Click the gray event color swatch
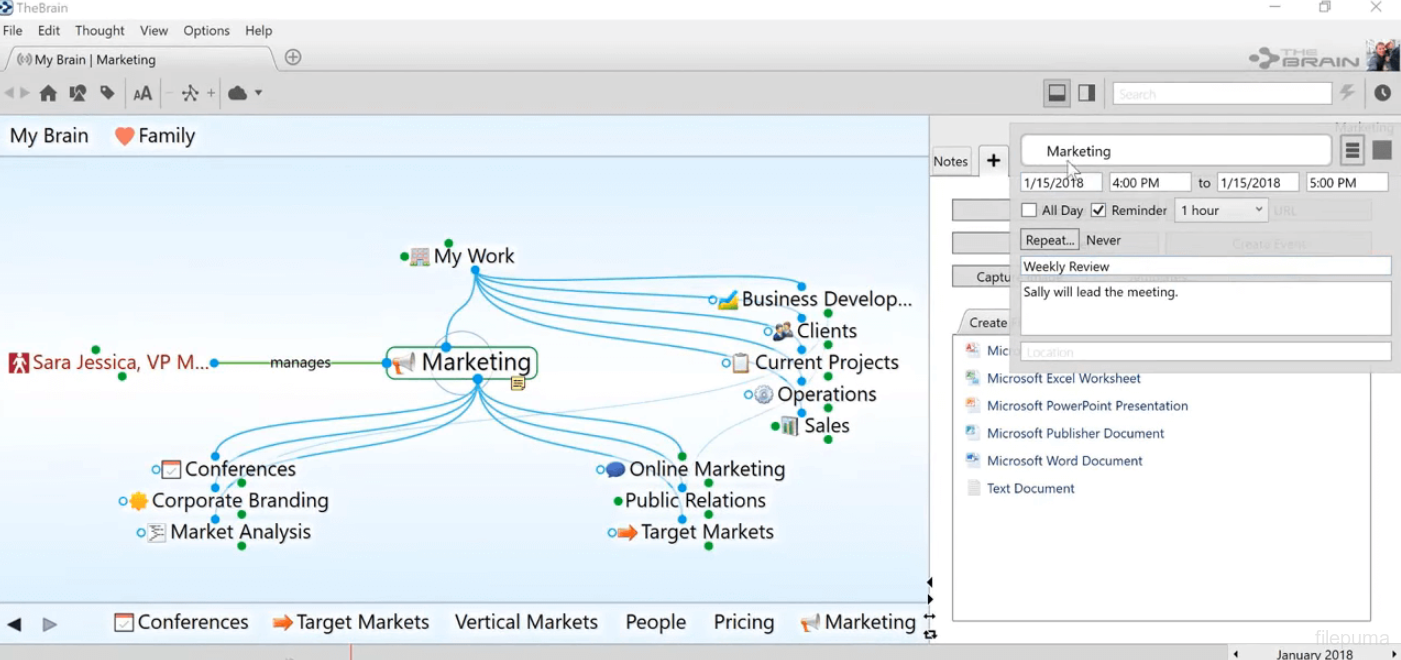 coord(1382,151)
